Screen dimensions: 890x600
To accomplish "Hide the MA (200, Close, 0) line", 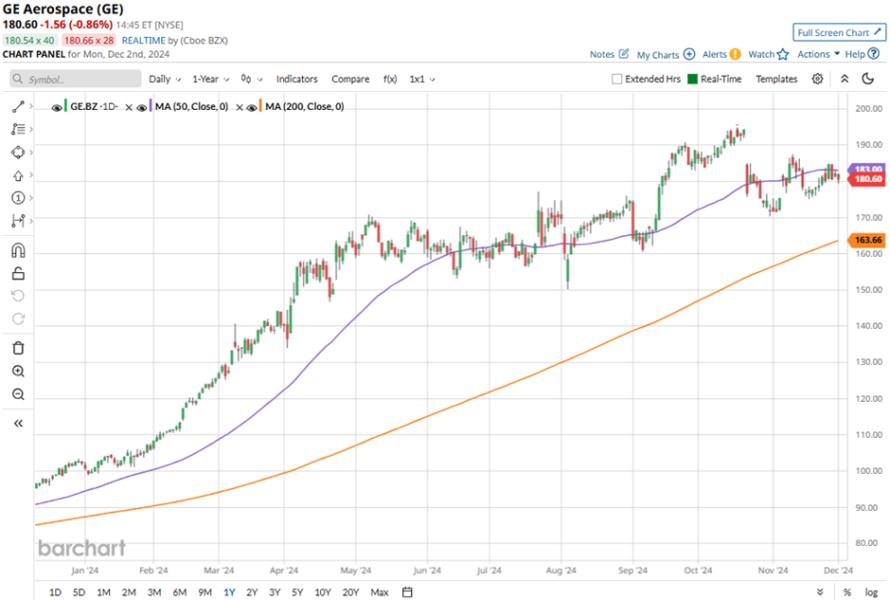I will click(x=252, y=107).
